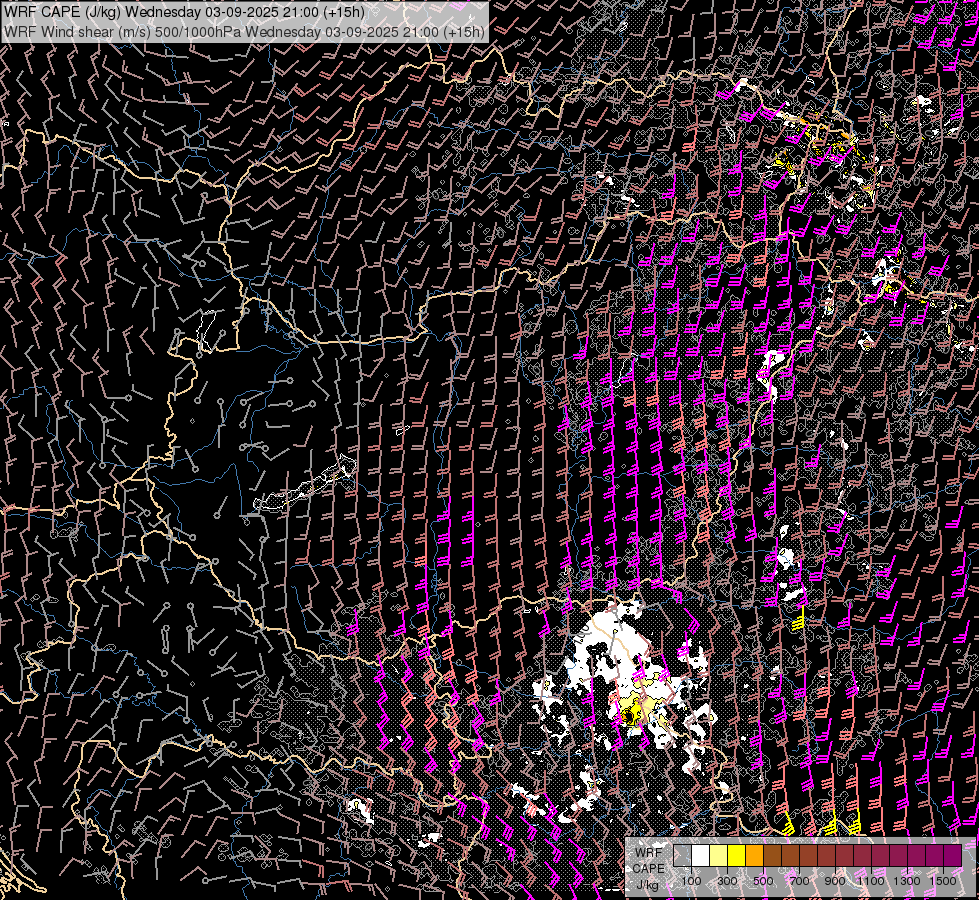Click the legend label 700

point(800,881)
